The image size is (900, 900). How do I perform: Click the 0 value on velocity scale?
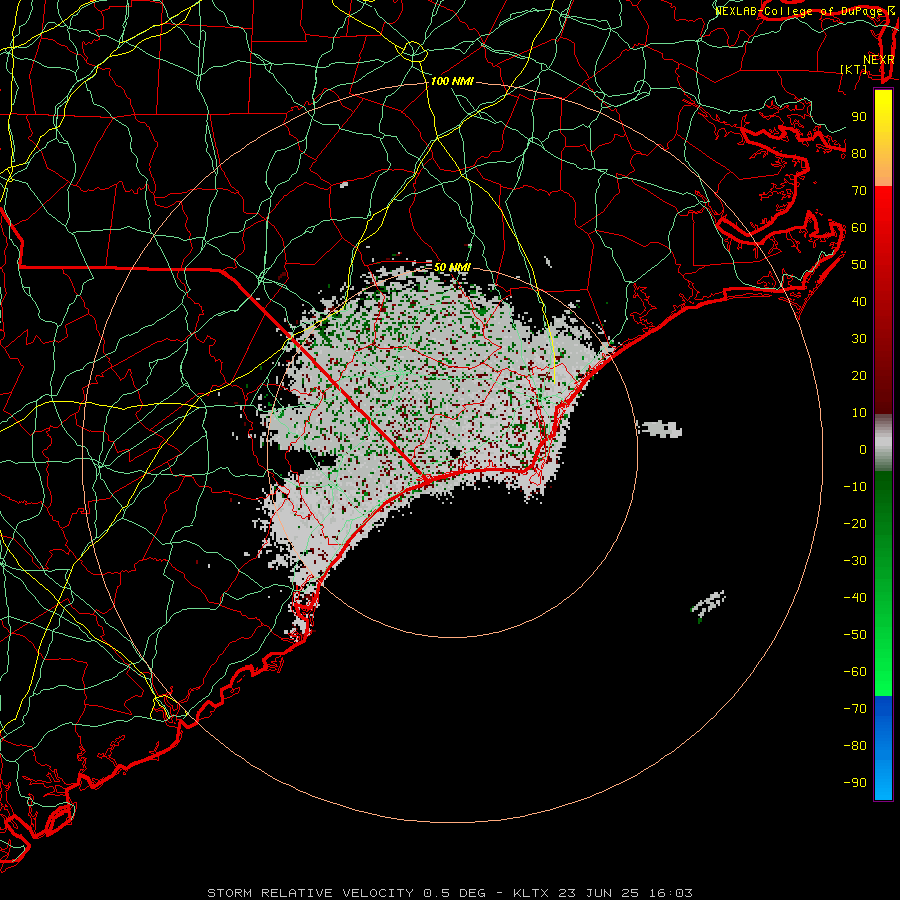click(863, 449)
